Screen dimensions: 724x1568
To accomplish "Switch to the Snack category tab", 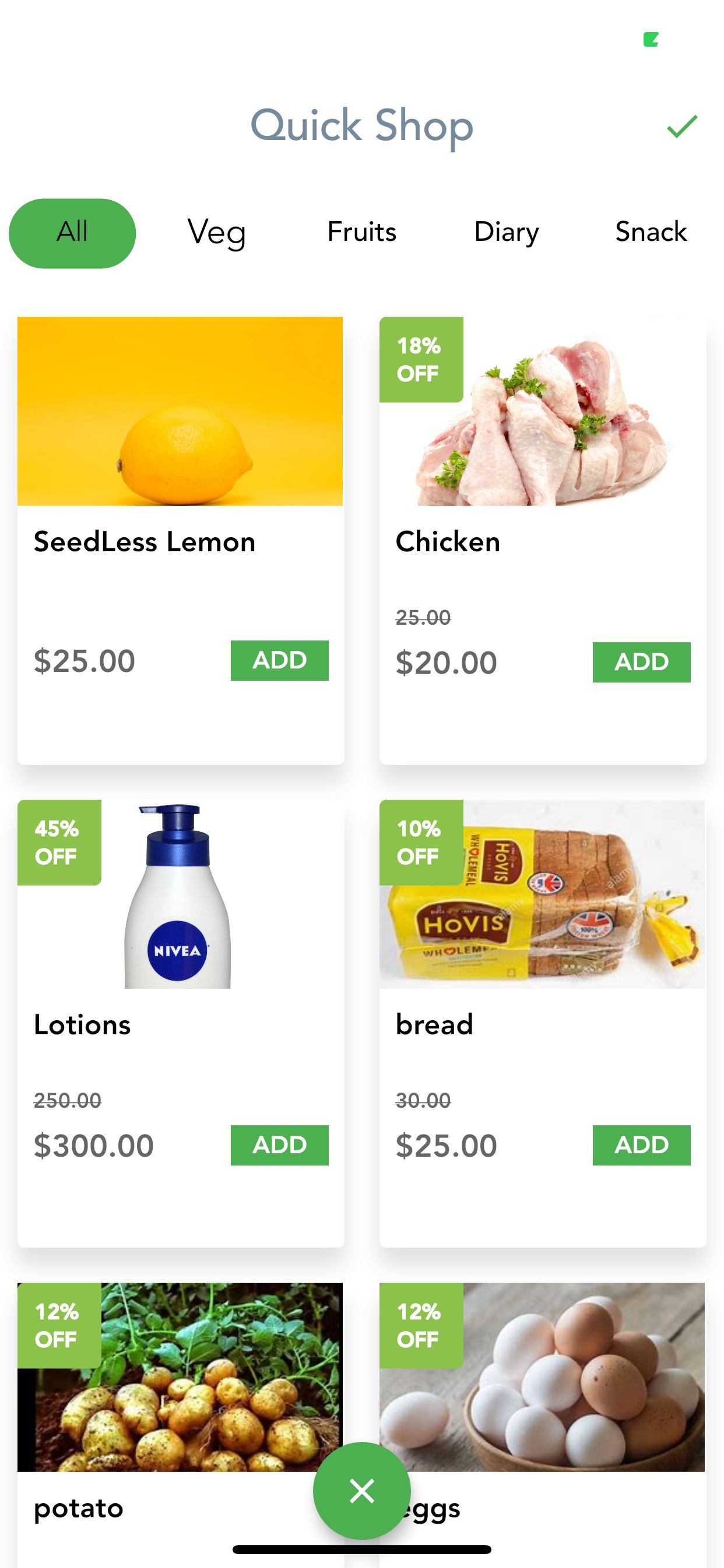I will click(x=651, y=233).
